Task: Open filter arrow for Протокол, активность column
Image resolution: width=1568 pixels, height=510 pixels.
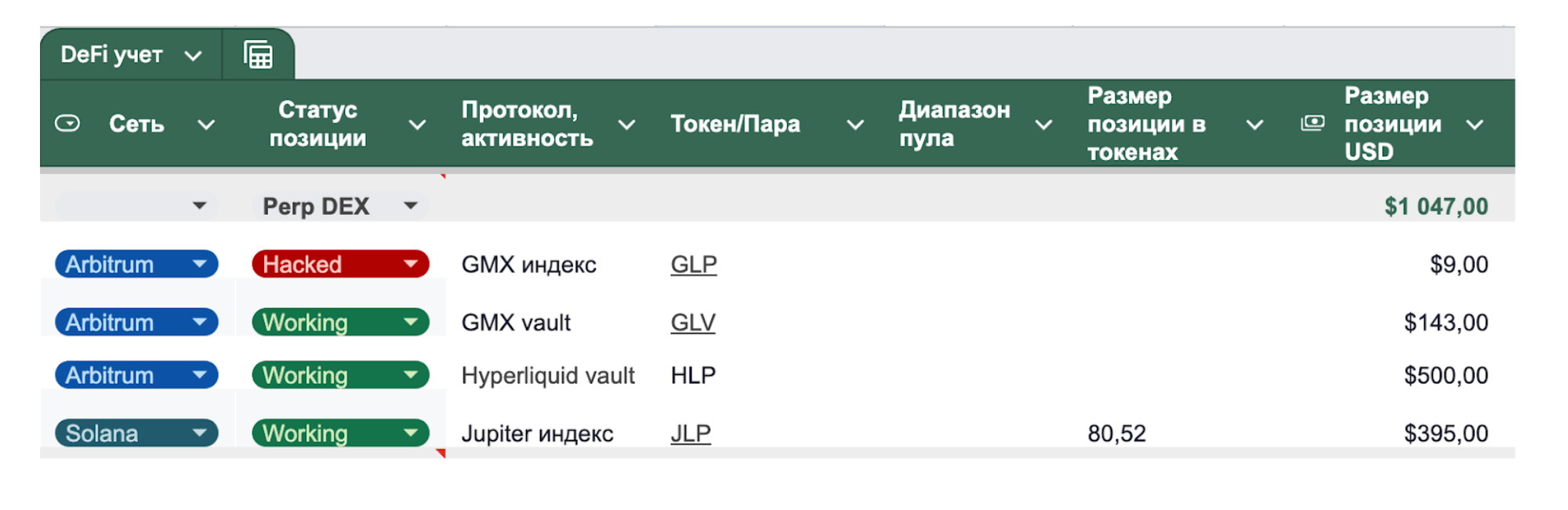Action: tap(626, 125)
